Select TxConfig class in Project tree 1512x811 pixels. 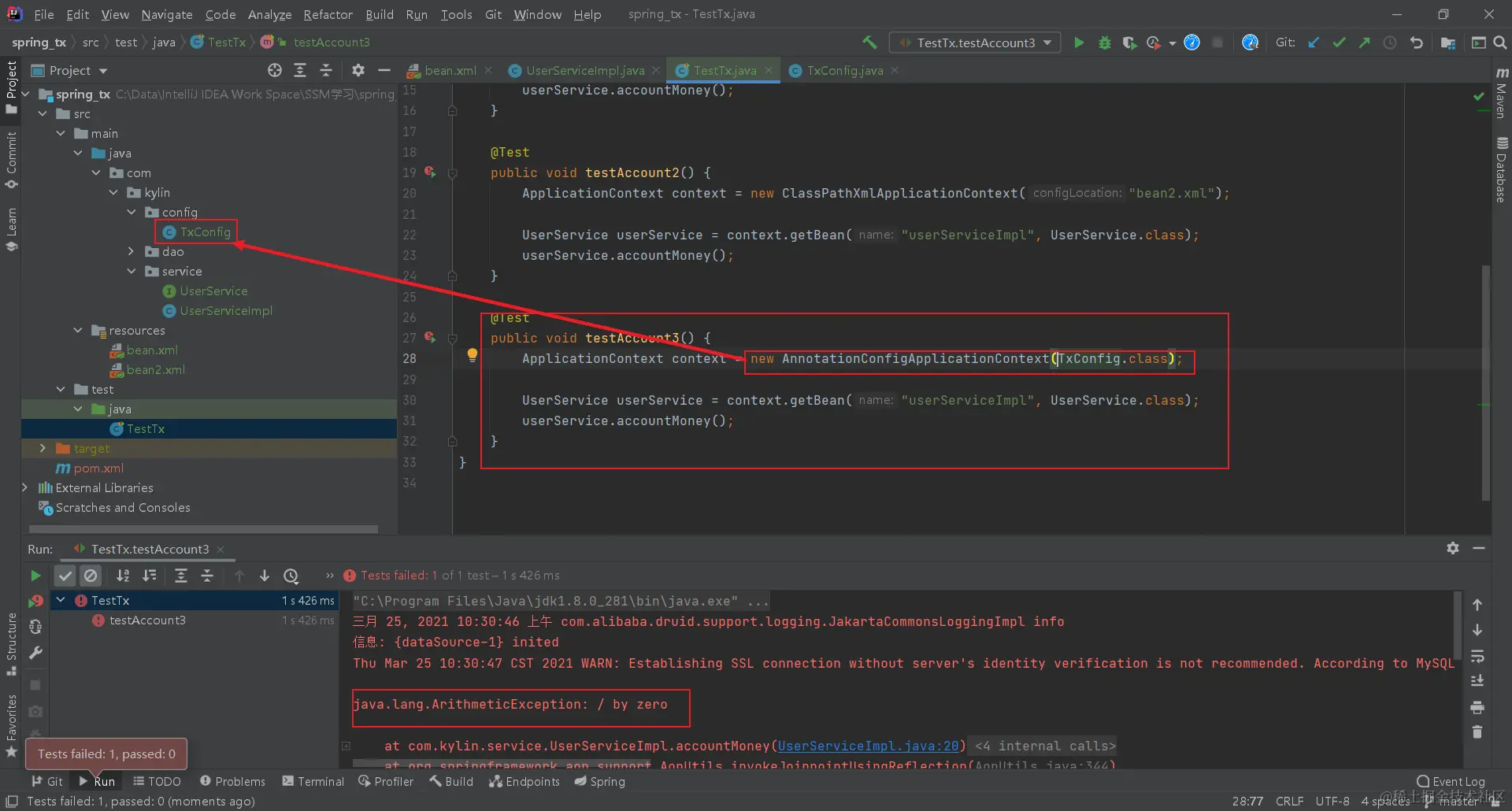(x=205, y=232)
